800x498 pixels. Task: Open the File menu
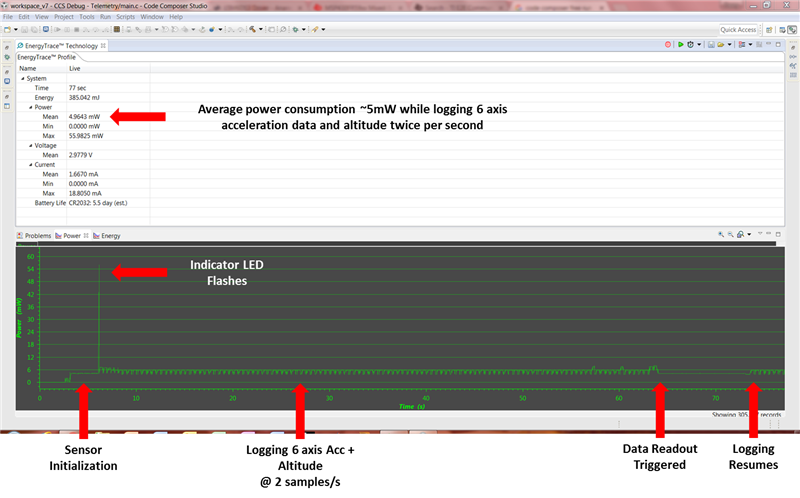tap(8, 17)
